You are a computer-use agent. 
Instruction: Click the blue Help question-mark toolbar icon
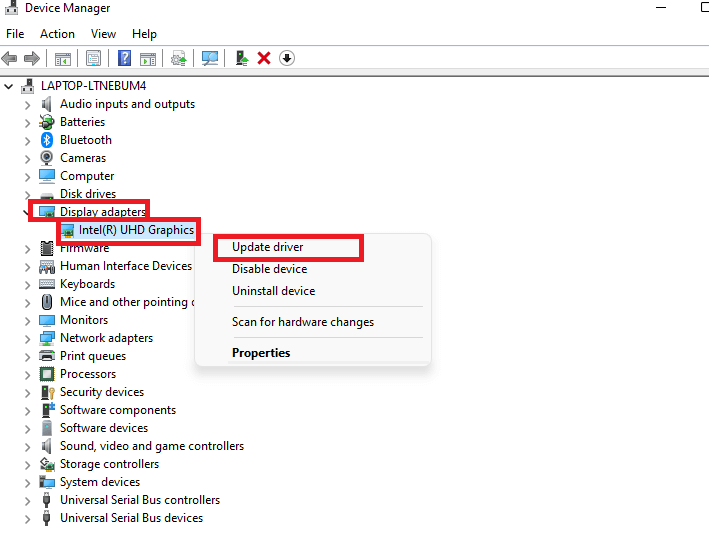(125, 58)
